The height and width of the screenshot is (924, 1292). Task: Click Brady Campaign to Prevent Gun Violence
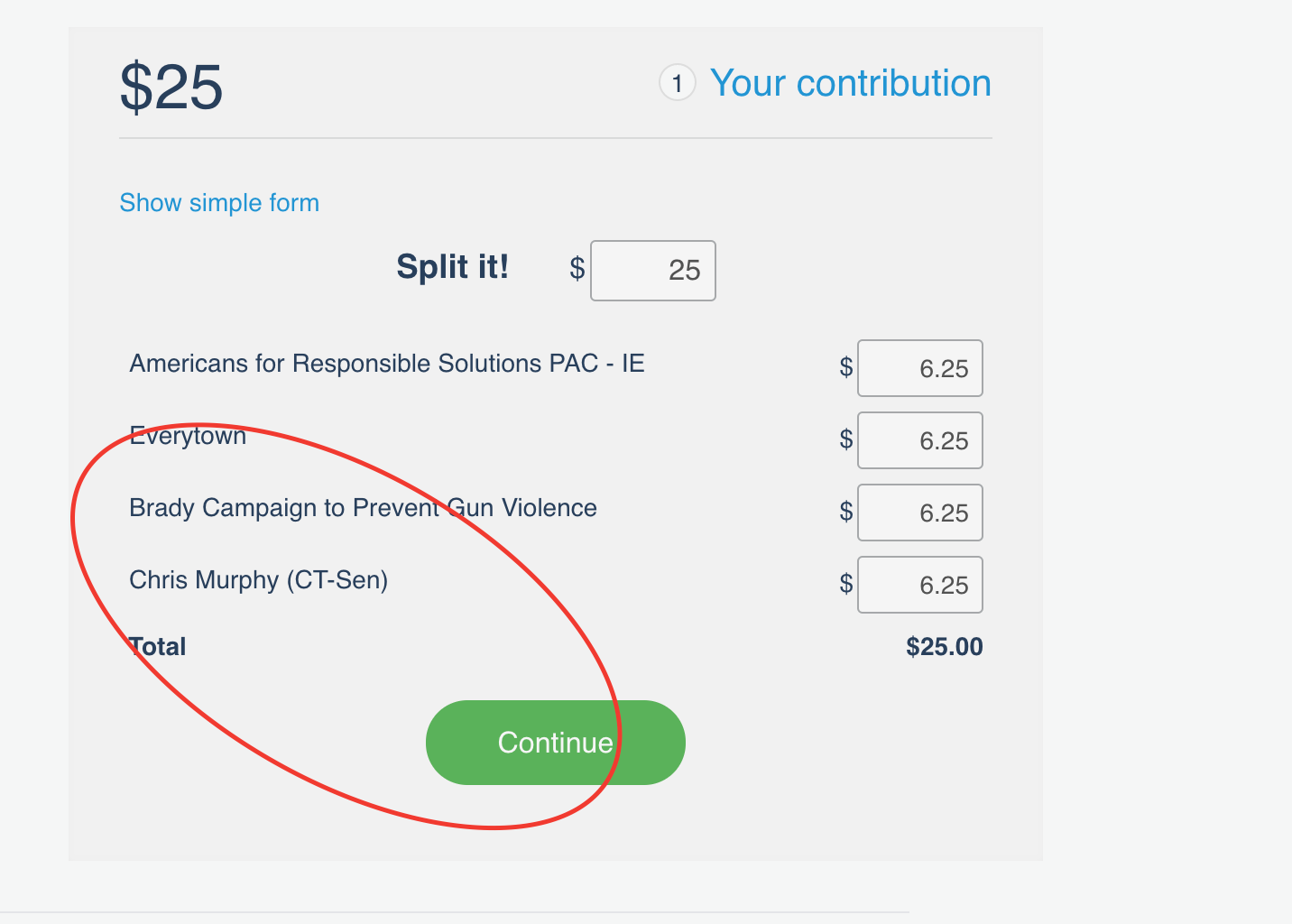(x=364, y=508)
